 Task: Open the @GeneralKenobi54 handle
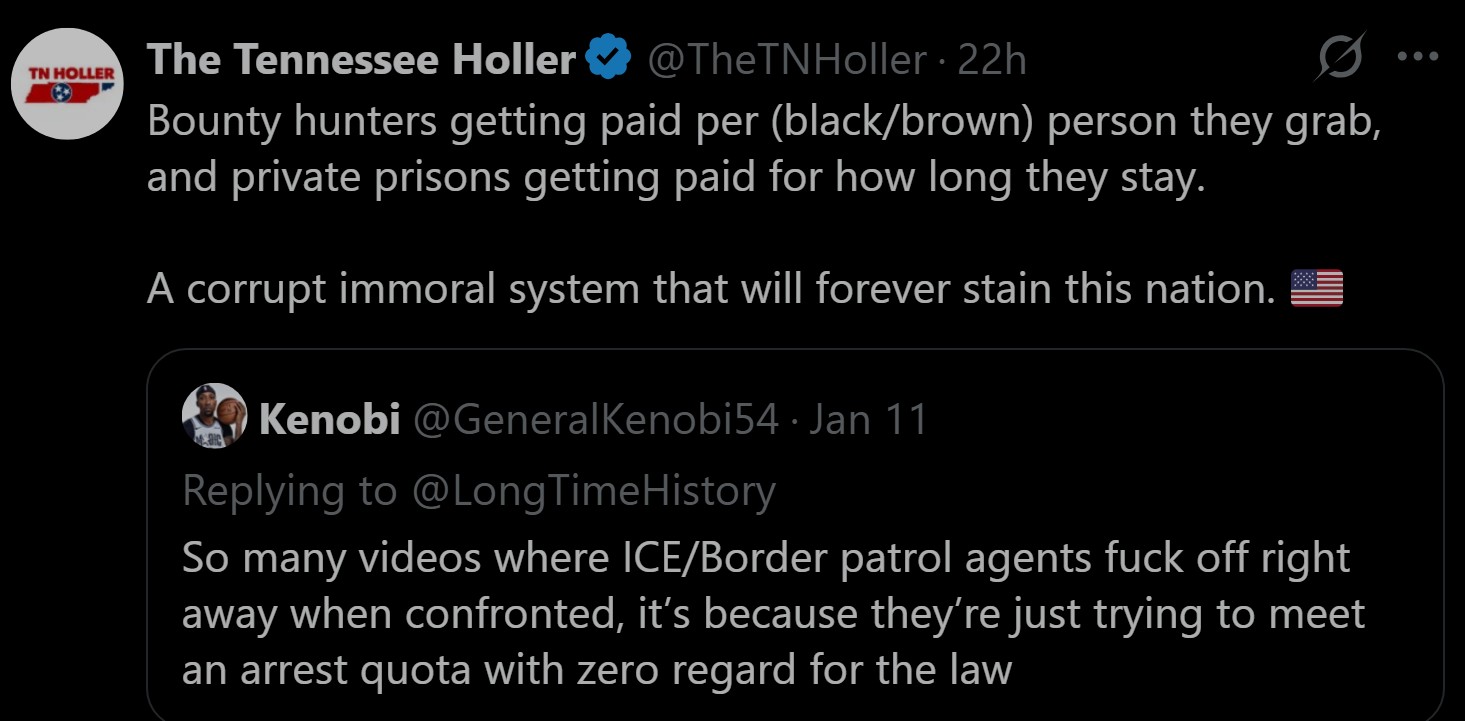coord(595,419)
